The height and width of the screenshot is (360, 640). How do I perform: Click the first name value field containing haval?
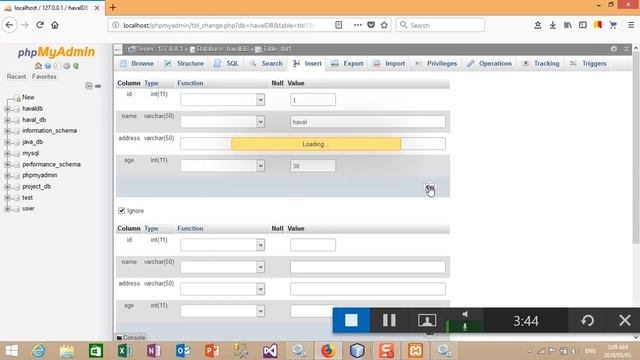pos(368,122)
